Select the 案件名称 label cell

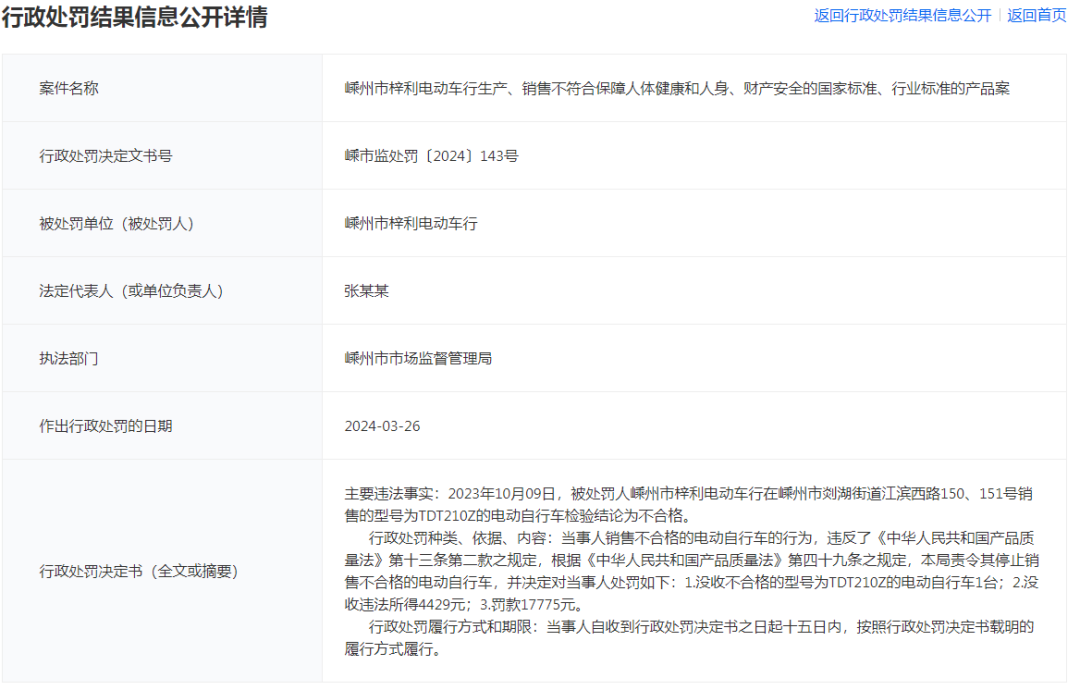click(69, 88)
